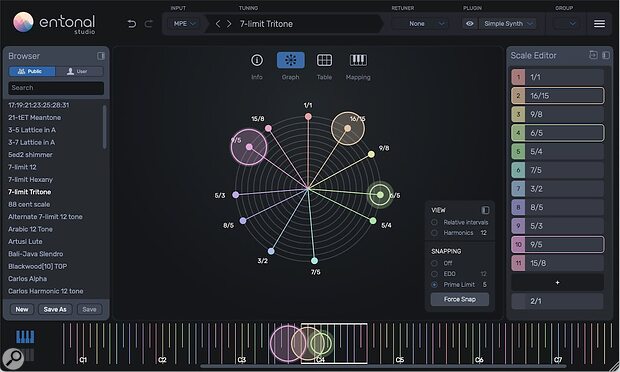Click the grayed Save button

[x=89, y=309]
